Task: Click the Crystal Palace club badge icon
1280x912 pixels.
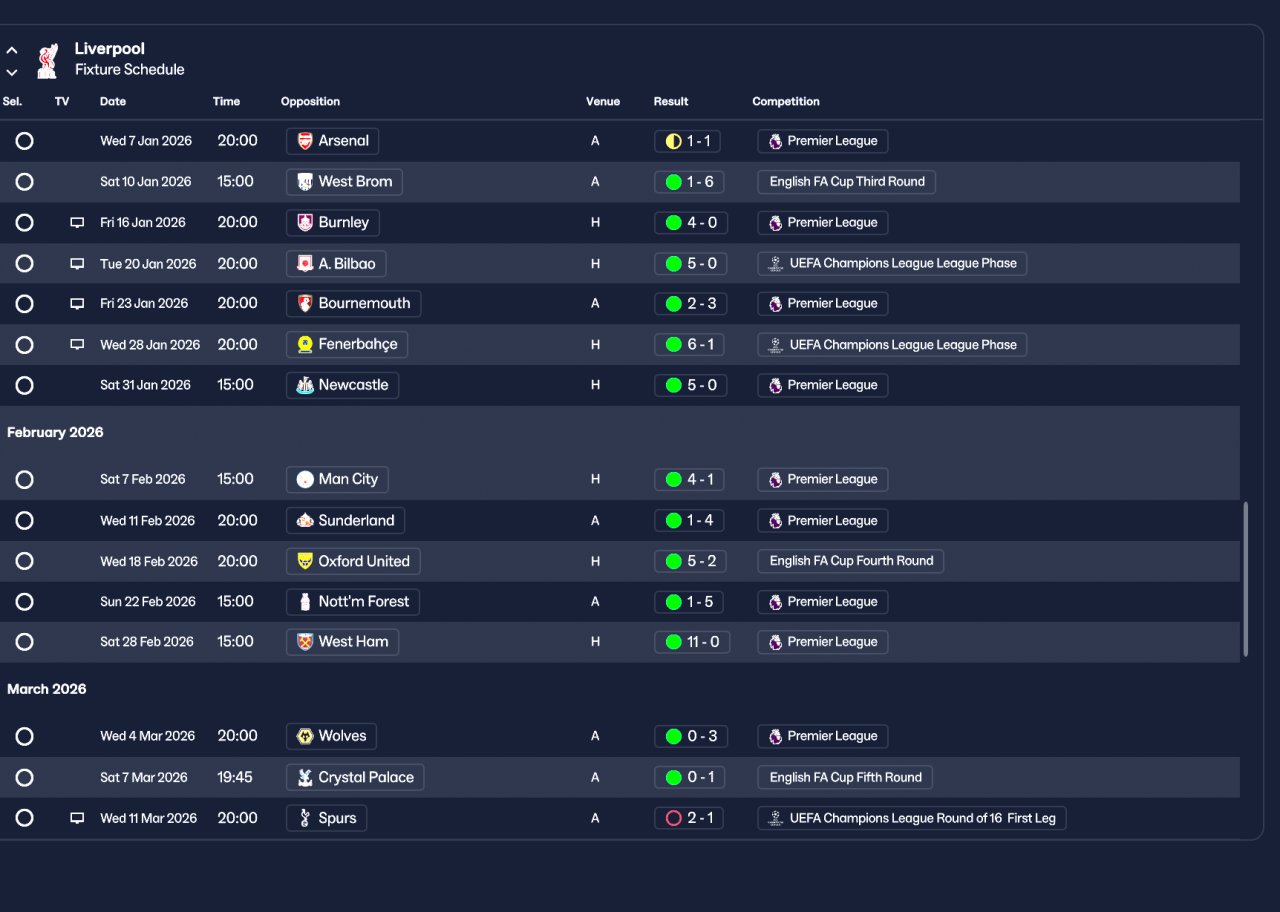Action: coord(305,778)
